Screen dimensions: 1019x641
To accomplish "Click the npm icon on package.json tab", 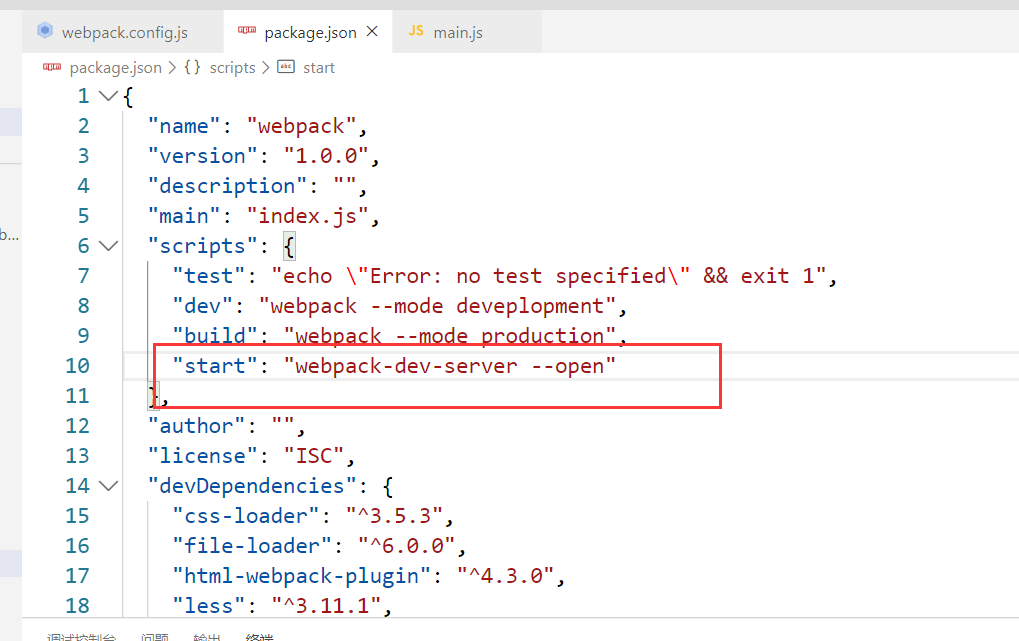I will click(246, 32).
